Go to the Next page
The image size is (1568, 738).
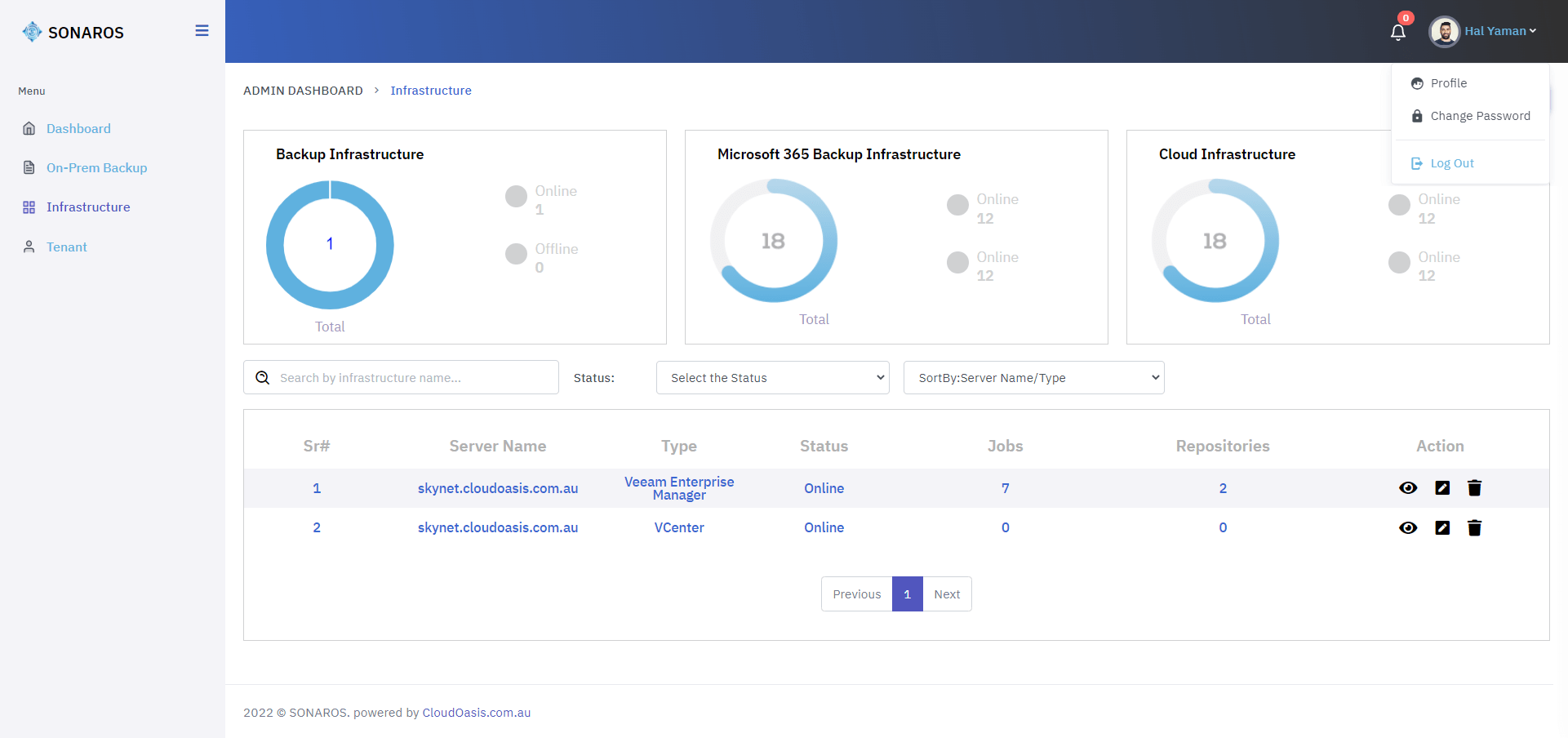pos(947,594)
